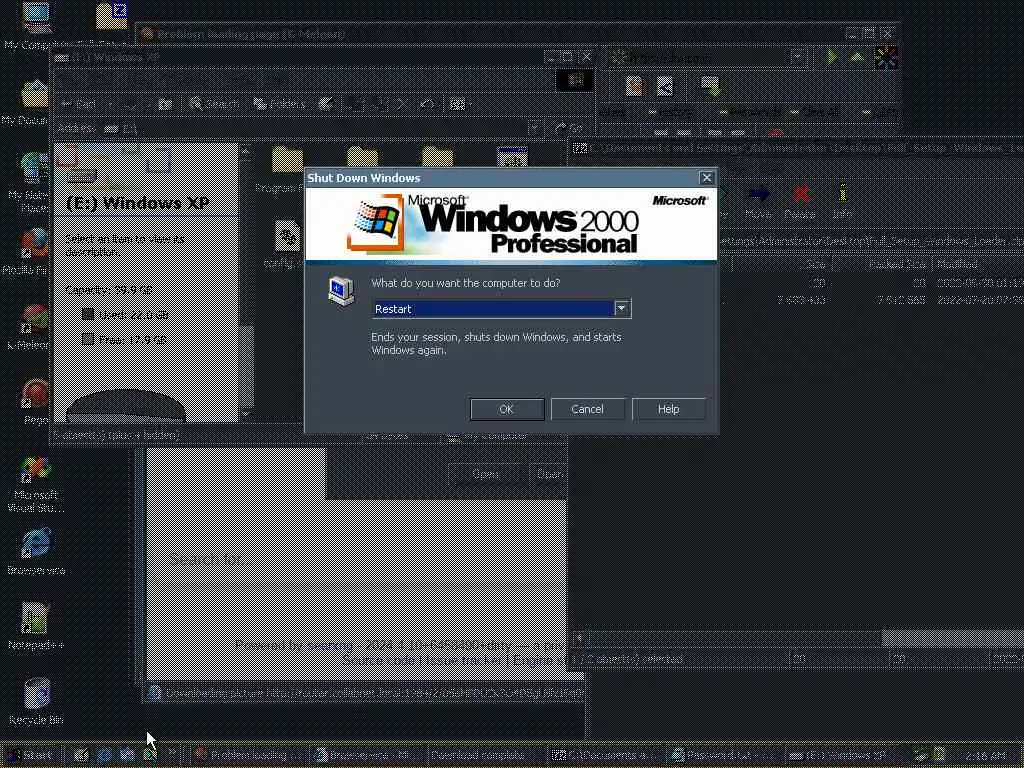
Task: Sort 7-Zip list by Size column
Action: click(x=782, y=264)
